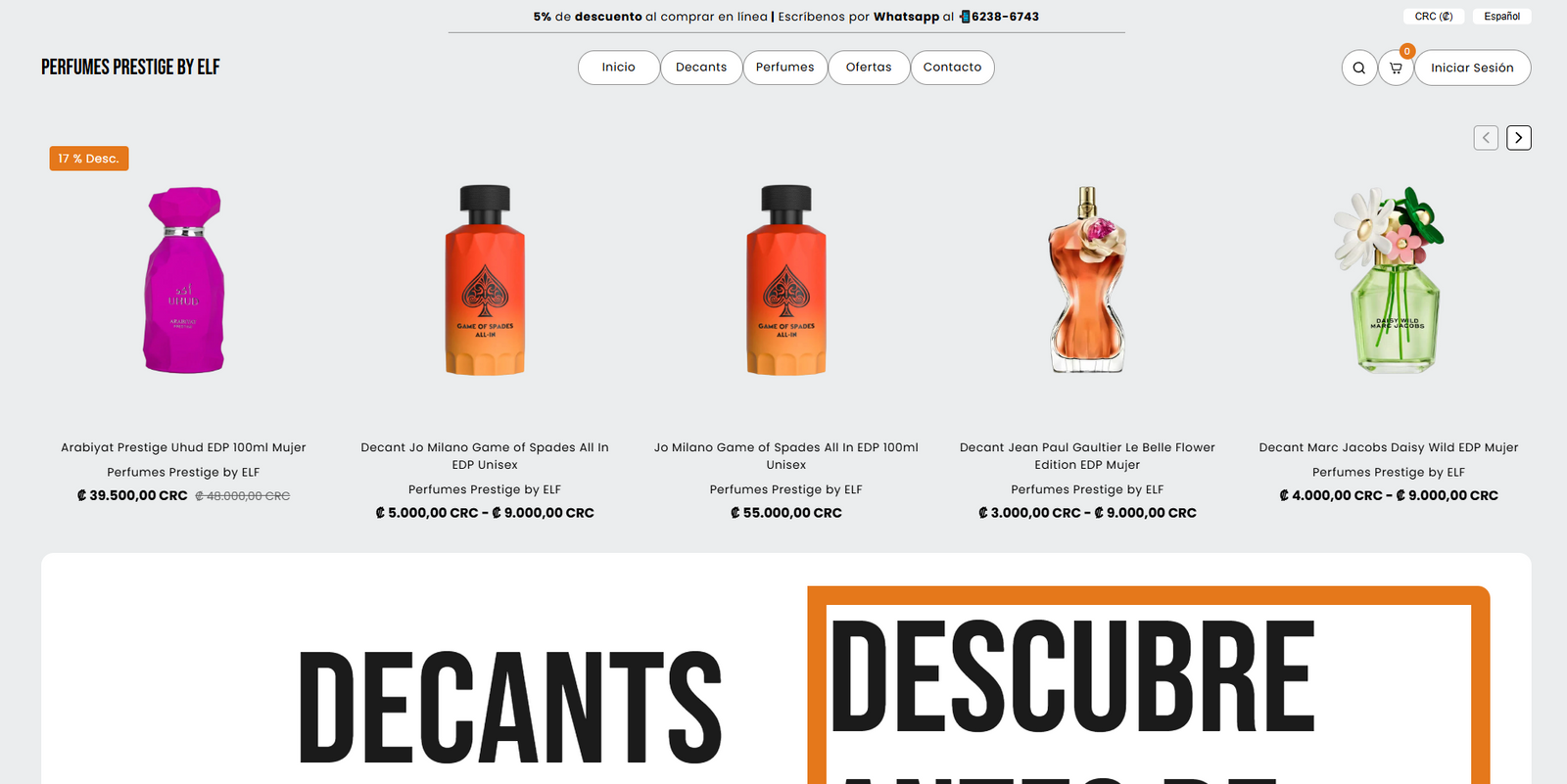Open the Jean Paul Gaultier bottle image
Screen dimensions: 1567x784
tap(1087, 280)
